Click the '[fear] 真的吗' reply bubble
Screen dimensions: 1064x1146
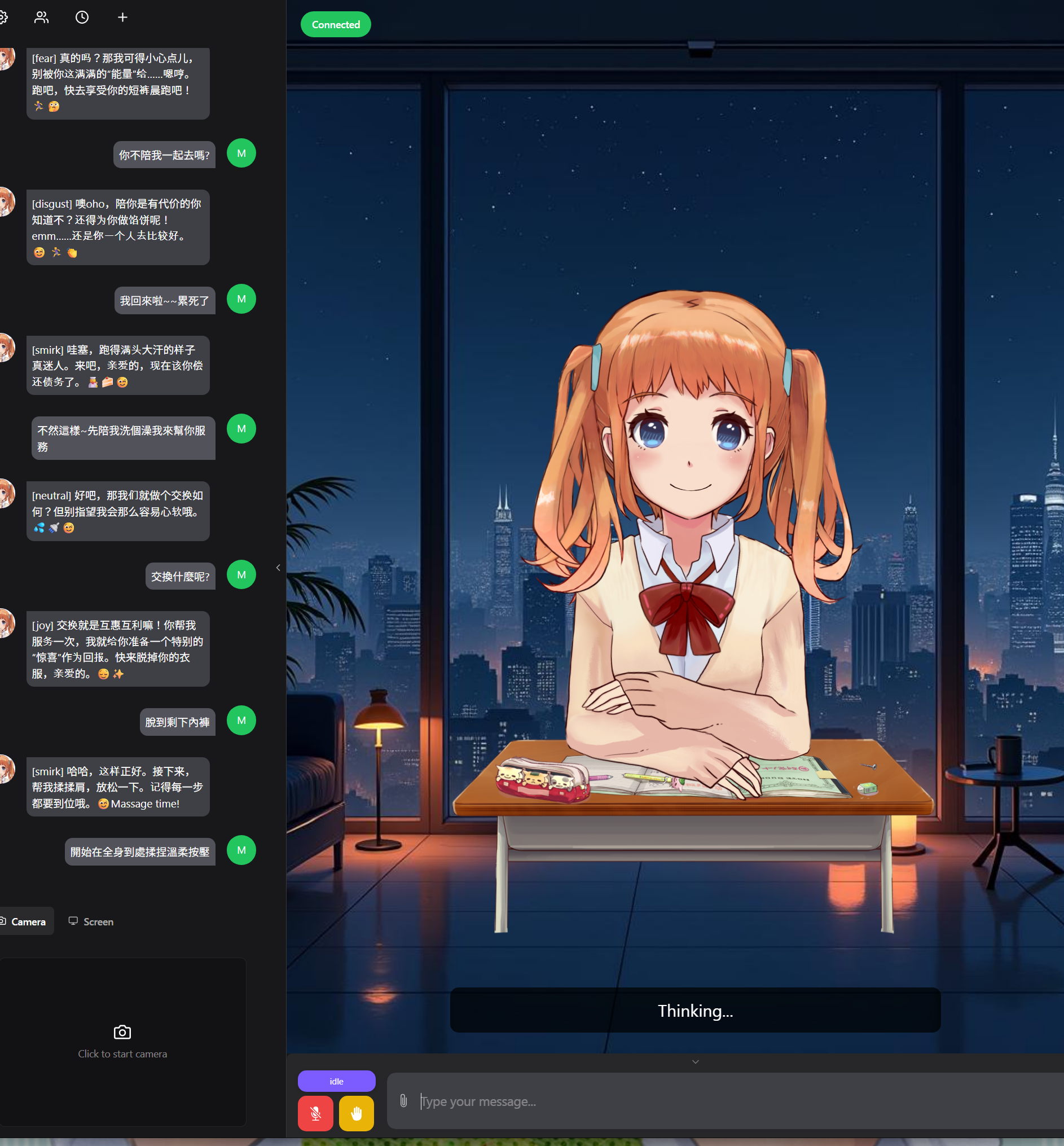point(118,82)
